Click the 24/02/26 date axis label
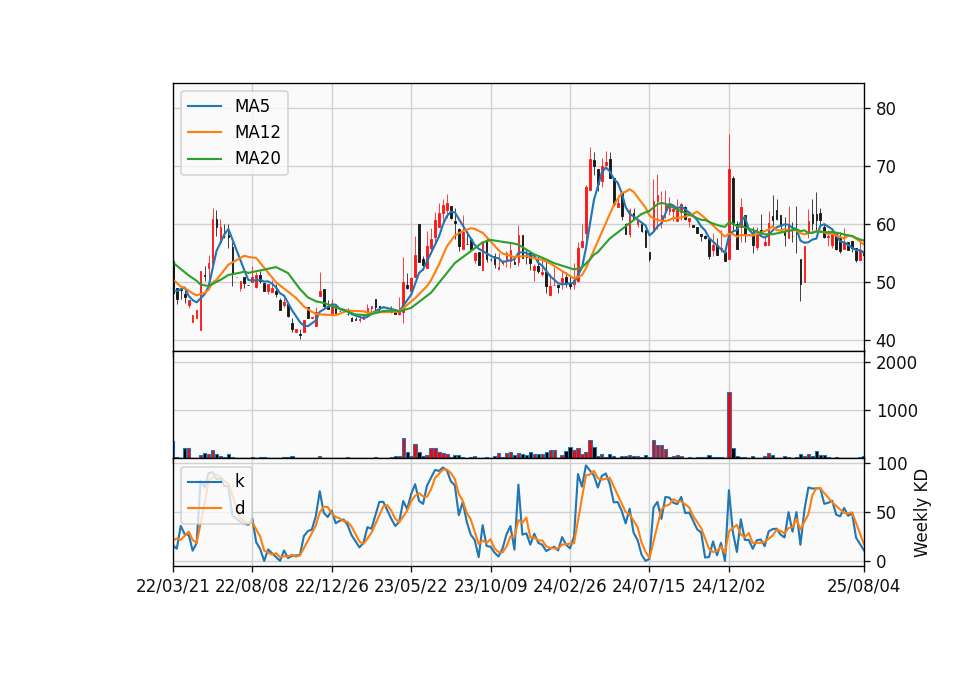960x690 pixels. tap(569, 586)
